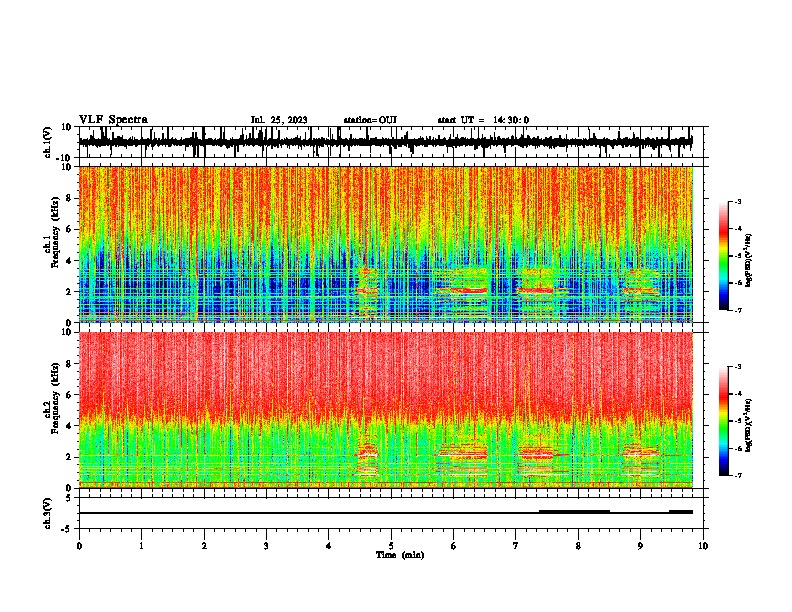This screenshot has width=792, height=612.
Task: Click the ch.1 emission burst near 9 minutes
Action: [641, 289]
